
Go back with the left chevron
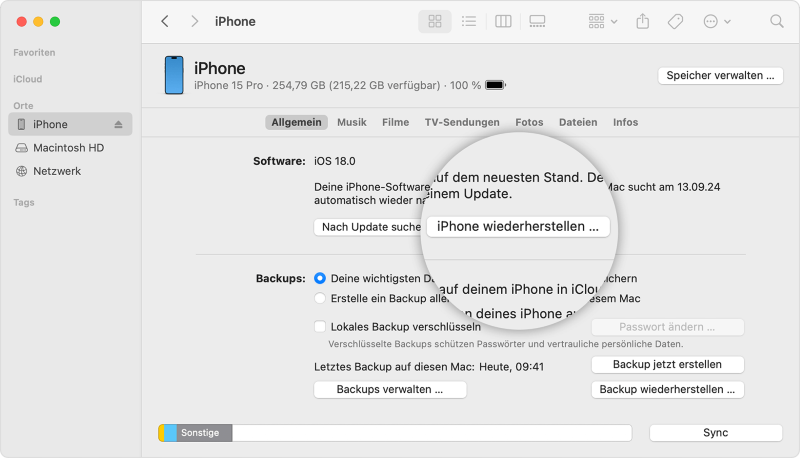pyautogui.click(x=165, y=21)
